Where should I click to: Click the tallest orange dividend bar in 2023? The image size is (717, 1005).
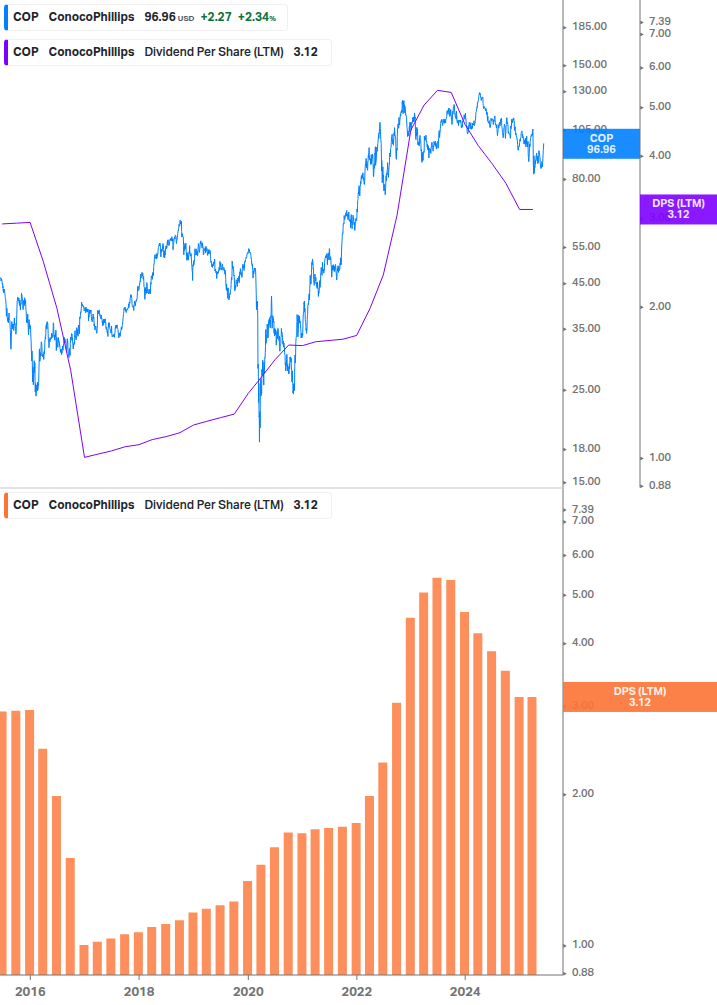click(437, 776)
